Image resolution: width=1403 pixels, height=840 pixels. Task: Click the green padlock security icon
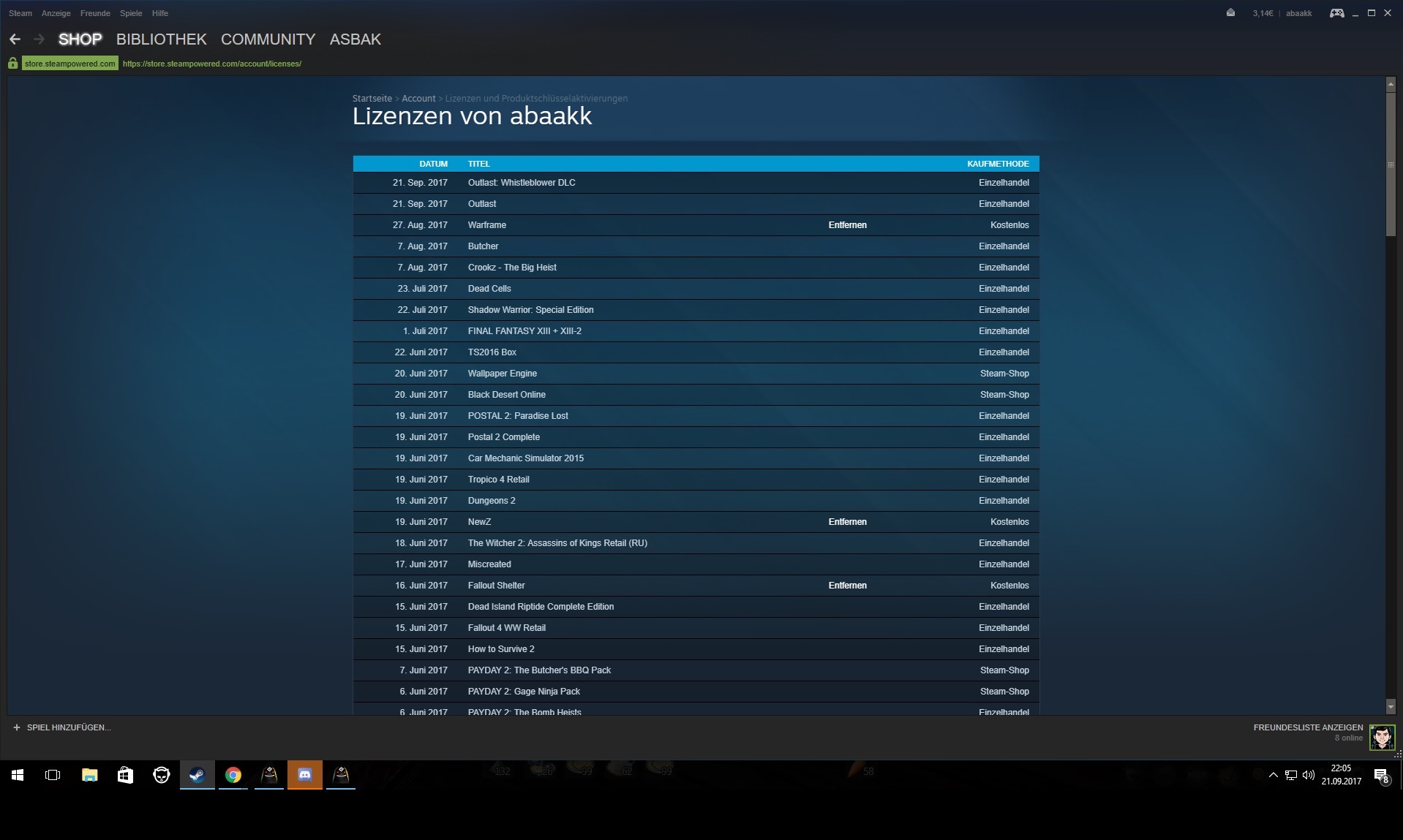(x=13, y=64)
